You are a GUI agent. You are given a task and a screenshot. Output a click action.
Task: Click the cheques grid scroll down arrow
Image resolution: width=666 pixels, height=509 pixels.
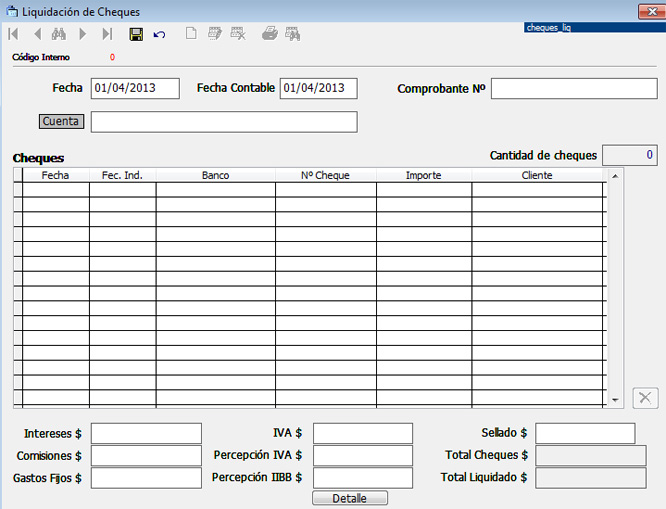tap(615, 400)
